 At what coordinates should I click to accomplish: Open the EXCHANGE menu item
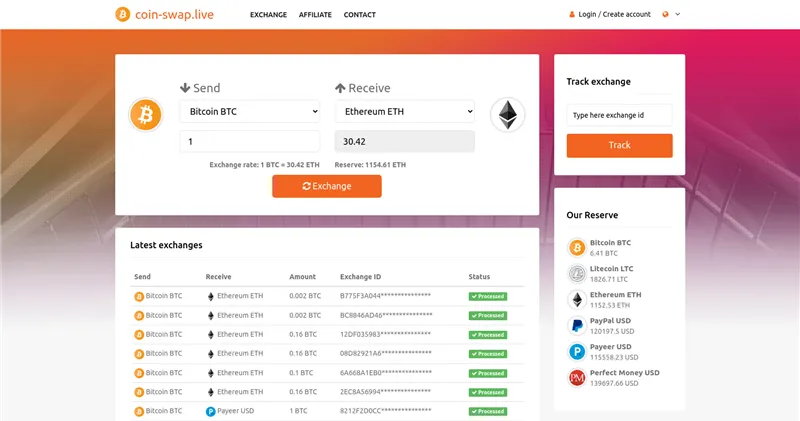pos(268,15)
